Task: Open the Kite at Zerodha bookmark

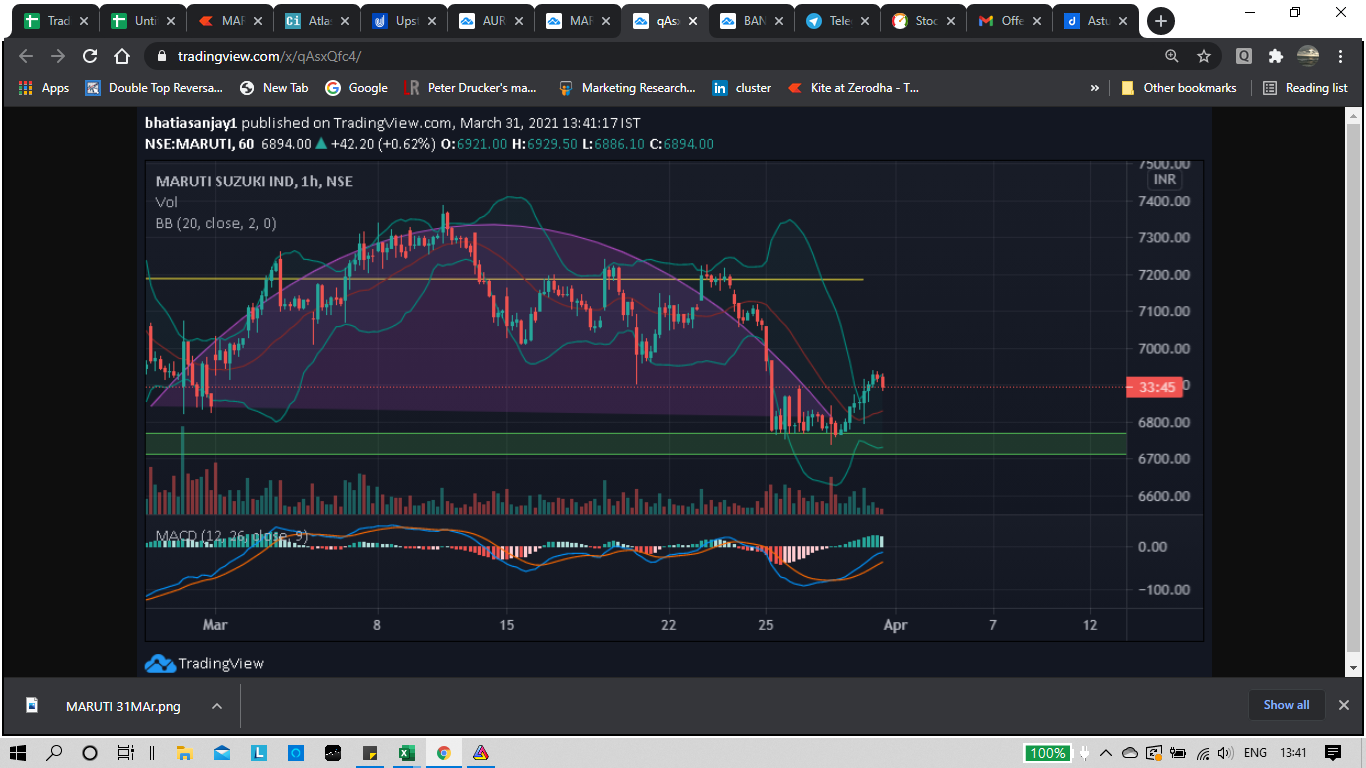Action: click(853, 88)
